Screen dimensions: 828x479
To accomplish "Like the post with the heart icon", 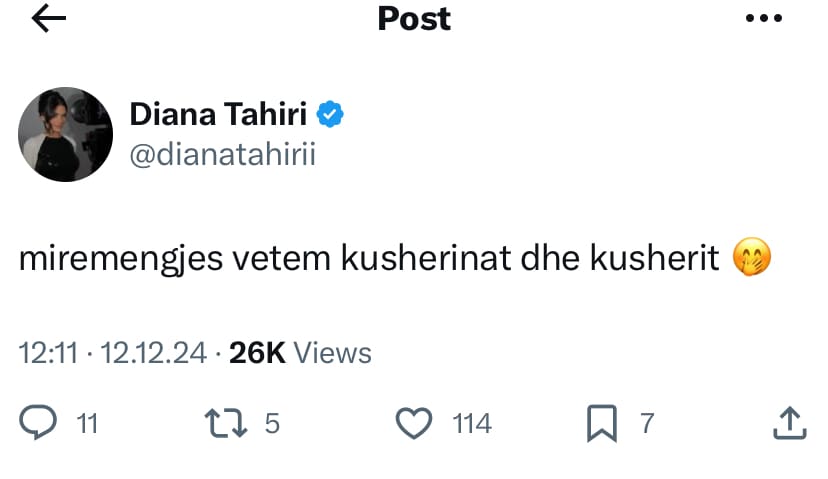I will (413, 424).
